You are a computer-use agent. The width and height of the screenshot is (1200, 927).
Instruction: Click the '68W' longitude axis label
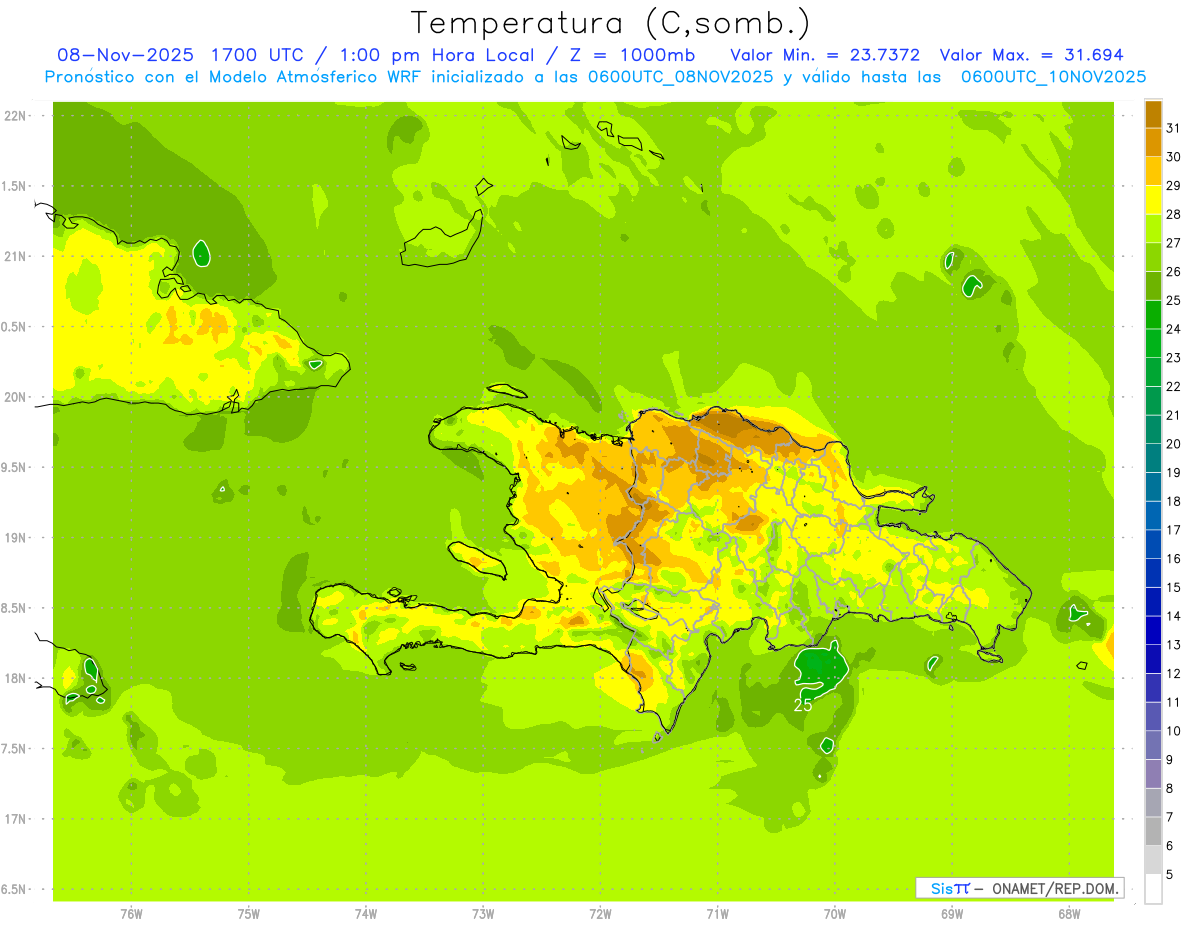(x=1069, y=914)
